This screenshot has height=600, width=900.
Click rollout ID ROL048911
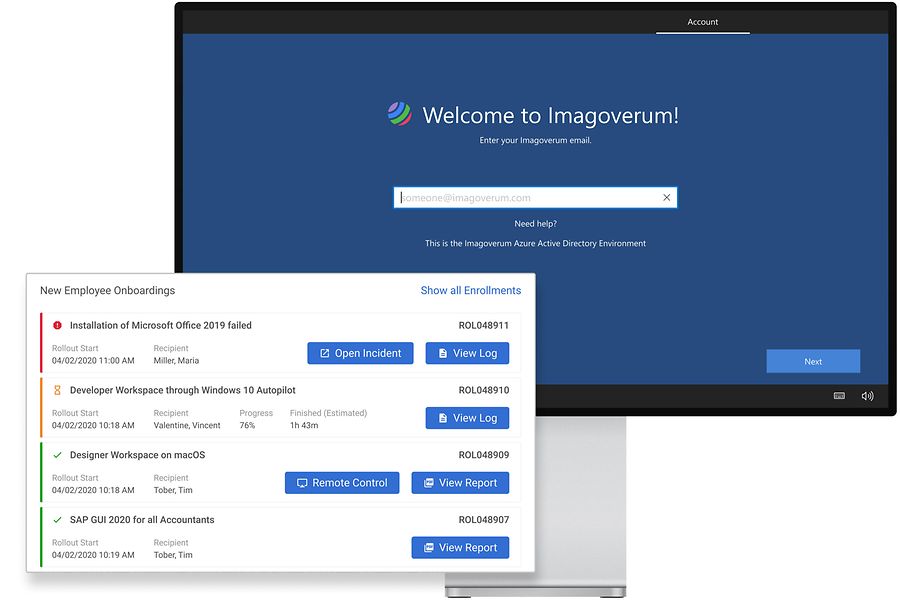click(484, 326)
